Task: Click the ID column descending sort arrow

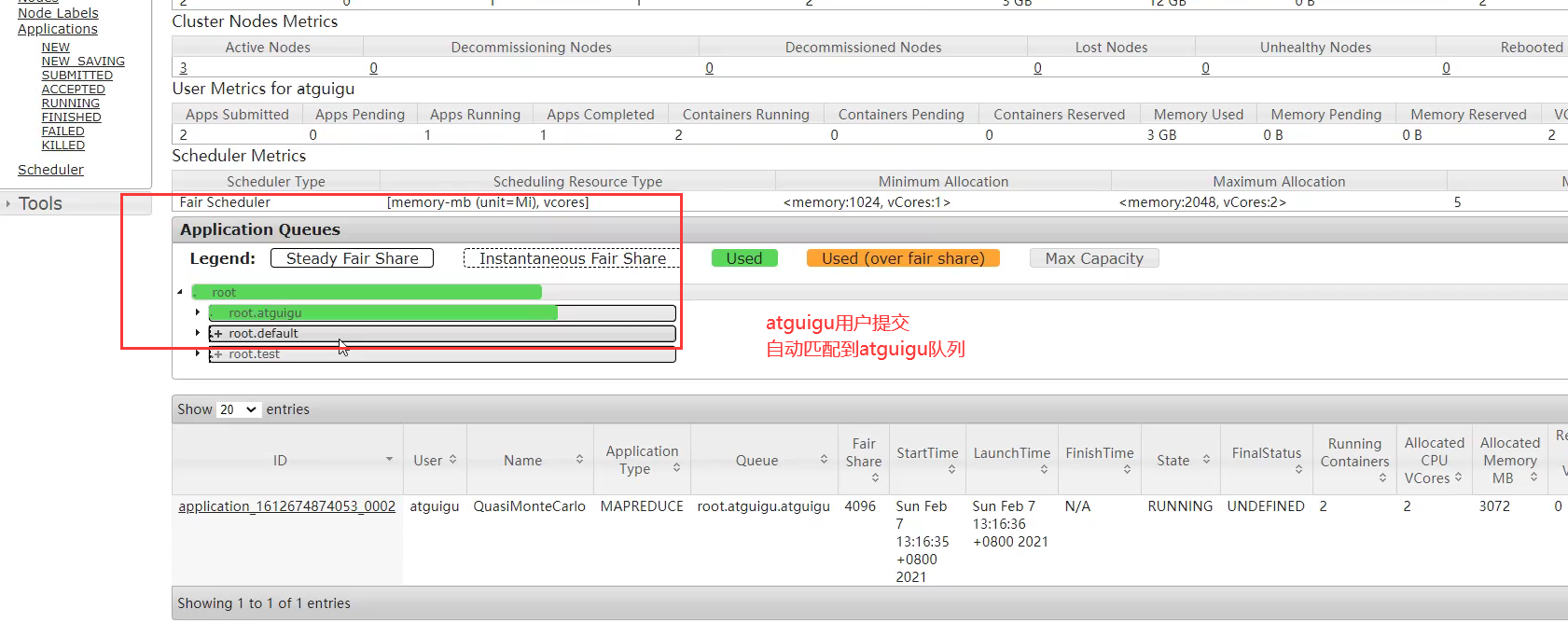Action: pyautogui.click(x=389, y=460)
